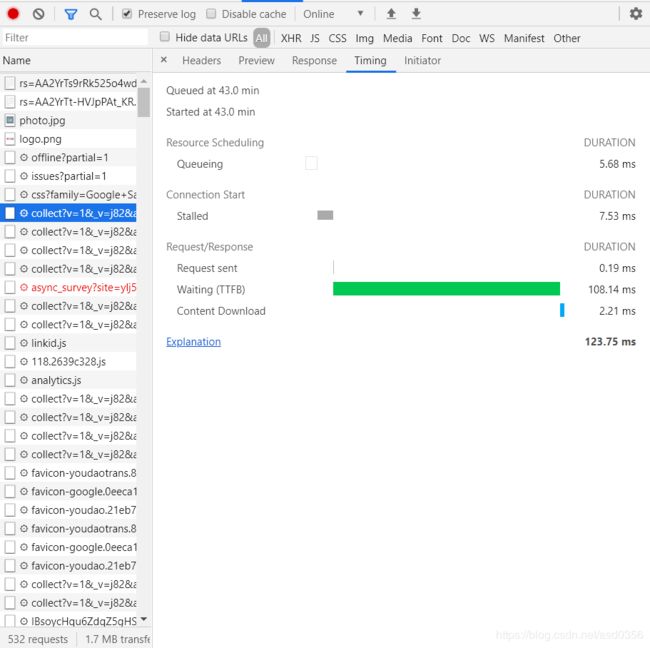Open the timing Explanation link

coord(194,342)
